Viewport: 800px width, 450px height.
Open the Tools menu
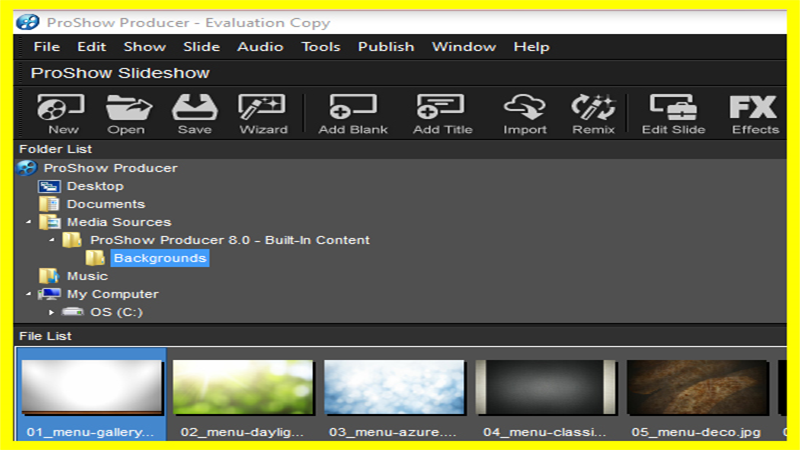point(321,47)
